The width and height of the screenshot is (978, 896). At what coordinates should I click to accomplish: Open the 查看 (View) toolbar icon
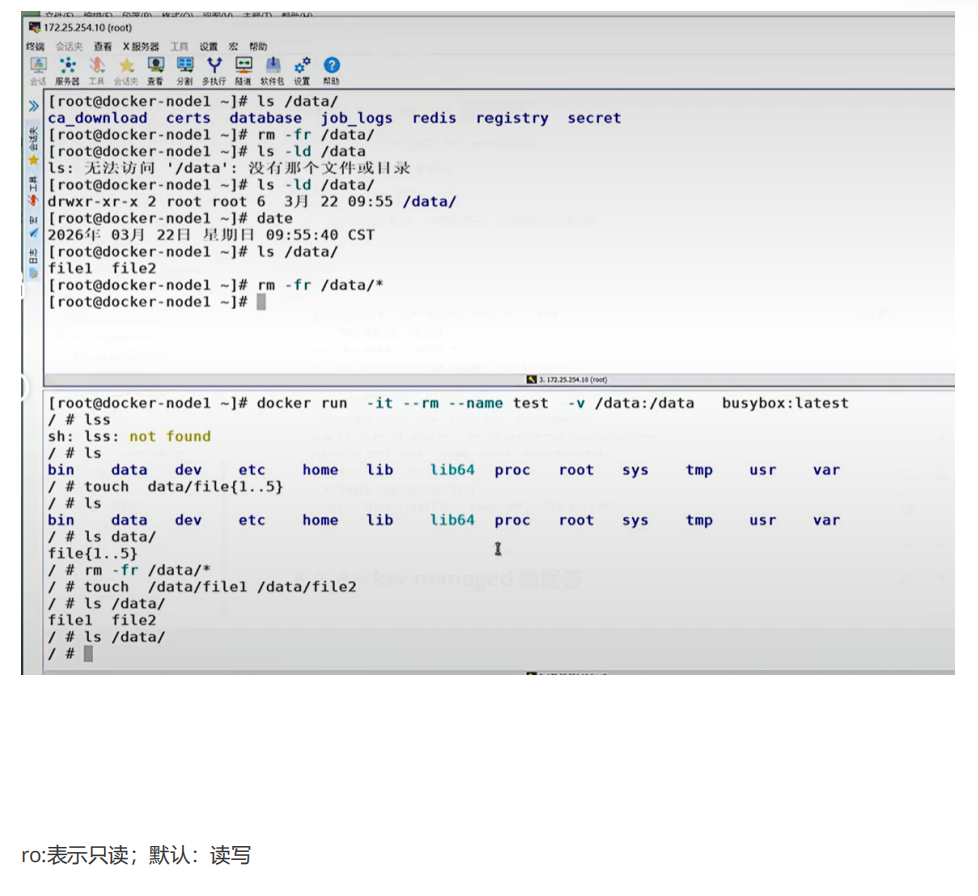(x=155, y=70)
